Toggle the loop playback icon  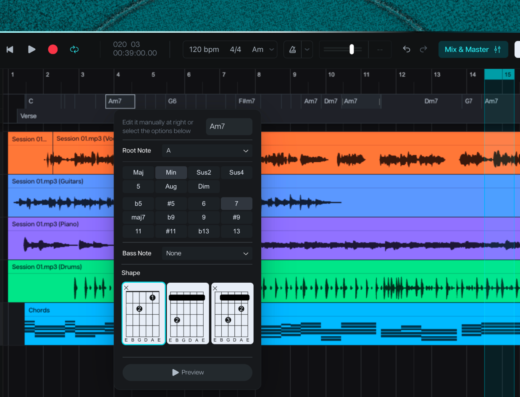74,50
